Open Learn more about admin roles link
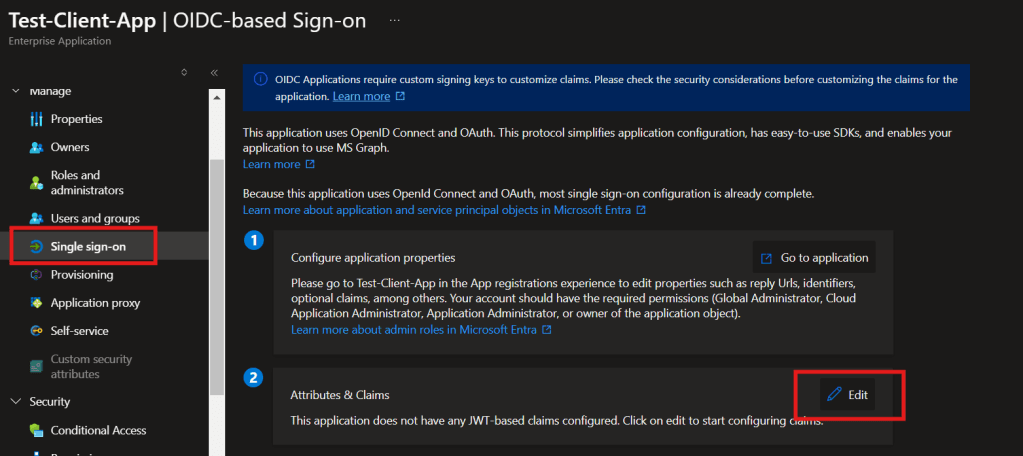The height and width of the screenshot is (456, 1023). tap(414, 330)
